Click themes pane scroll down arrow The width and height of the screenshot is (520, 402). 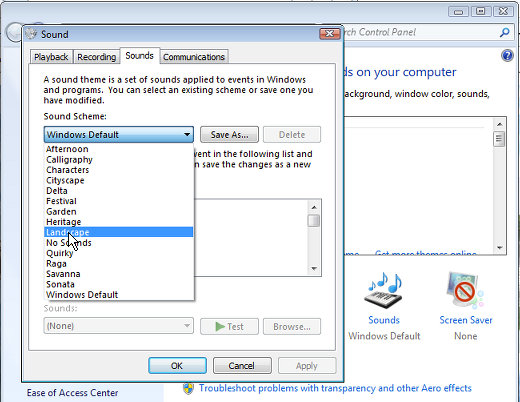(499, 248)
